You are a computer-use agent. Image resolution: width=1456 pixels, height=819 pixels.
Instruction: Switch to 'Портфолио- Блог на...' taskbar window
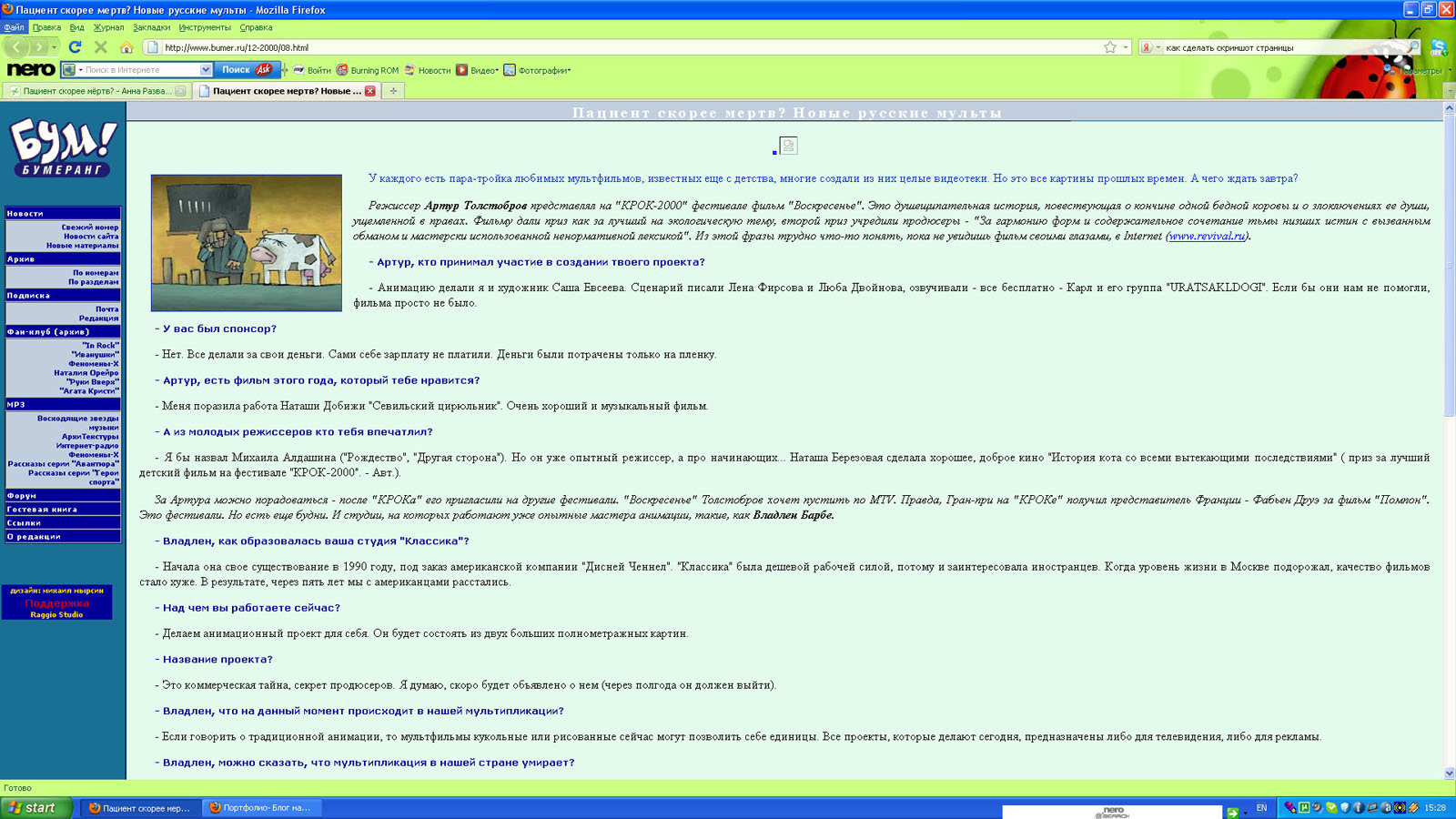pyautogui.click(x=261, y=807)
